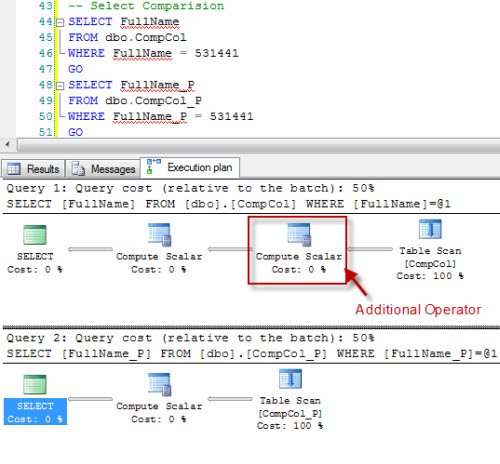Click Query 1 SQL text 'SELECT [FullName] FROM'
Image resolution: width=500 pixels, height=464 pixels.
point(91,204)
